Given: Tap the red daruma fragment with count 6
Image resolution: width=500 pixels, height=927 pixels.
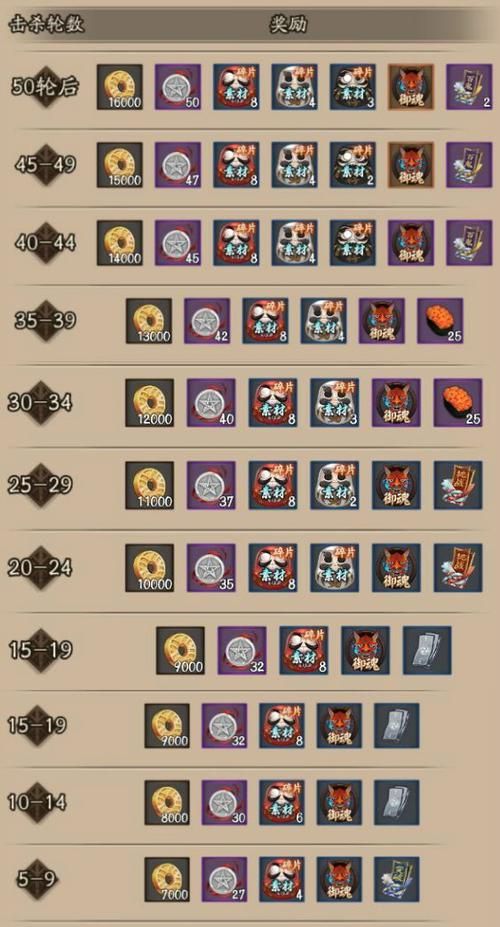Looking at the screenshot, I should (282, 802).
